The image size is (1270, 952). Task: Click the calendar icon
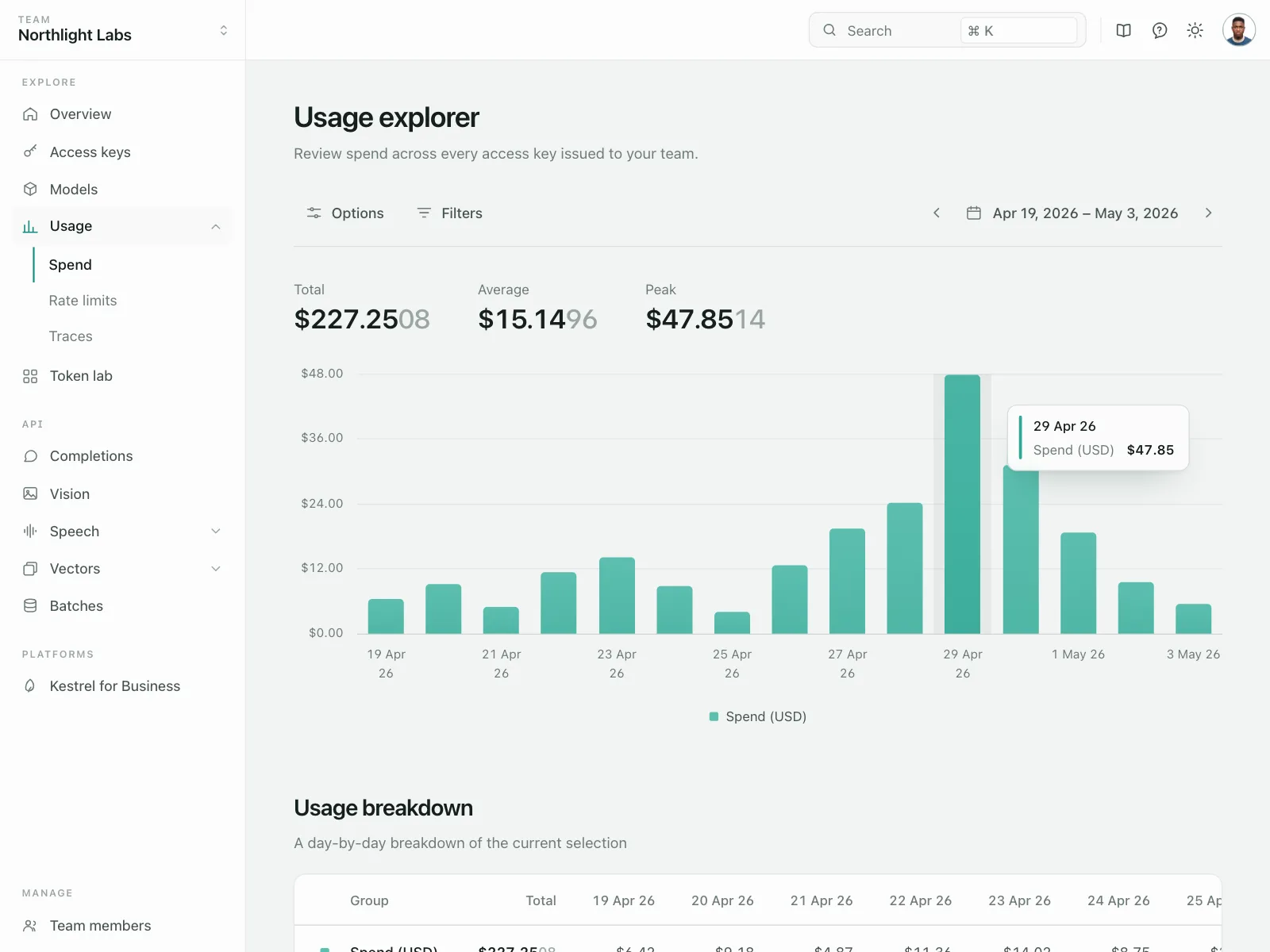973,213
